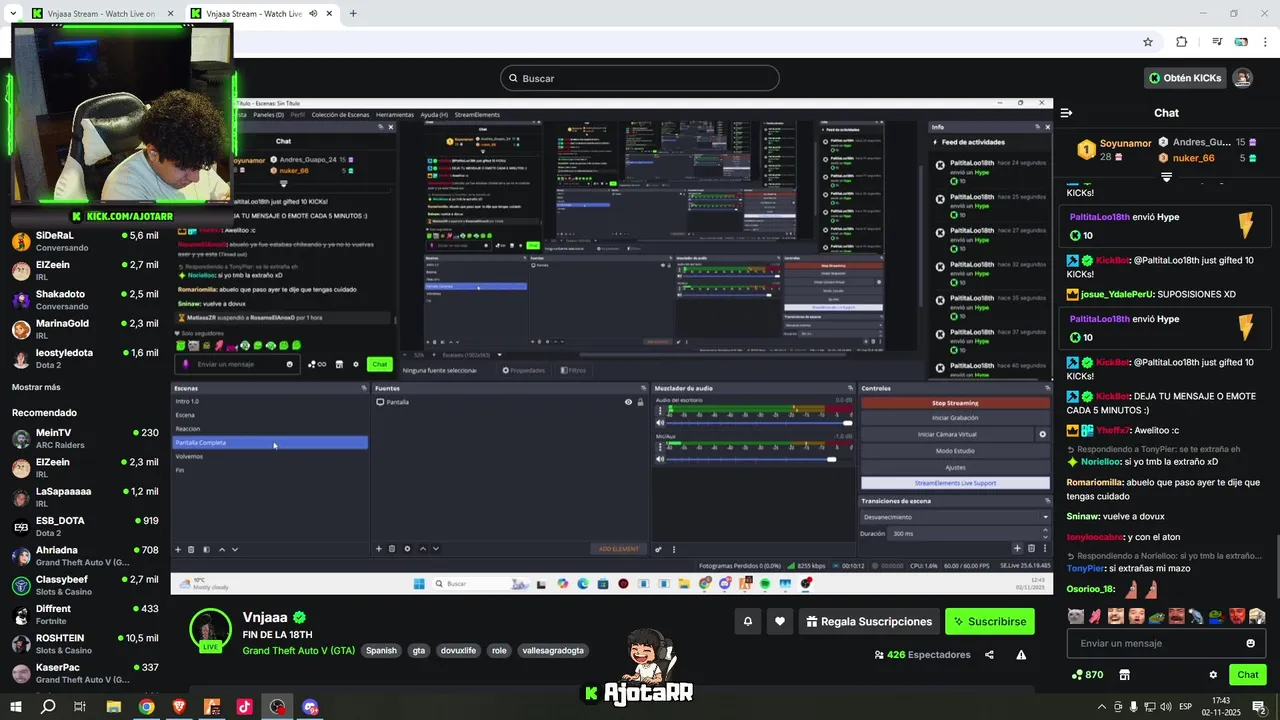Add a source in OBS Fuentes panel

(378, 549)
